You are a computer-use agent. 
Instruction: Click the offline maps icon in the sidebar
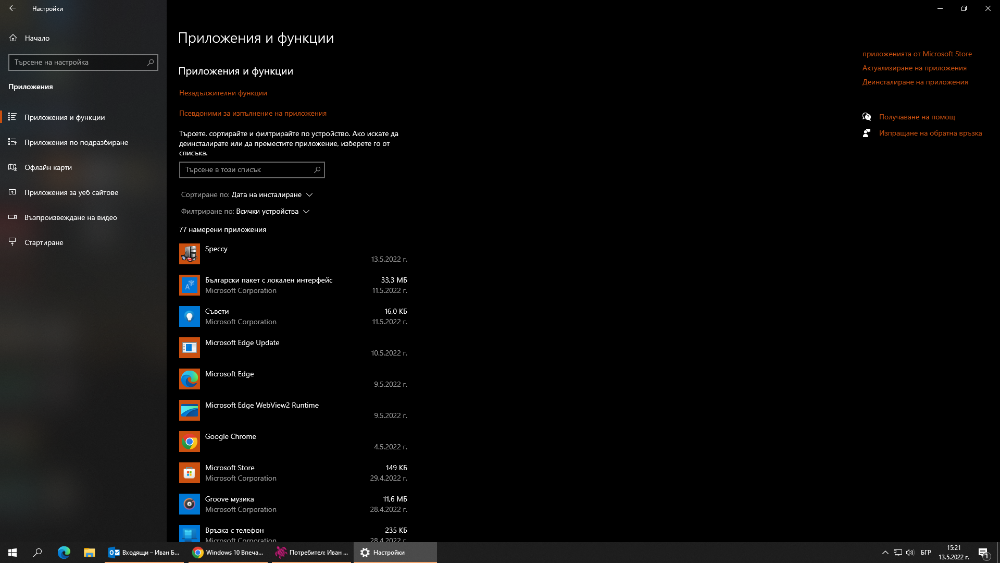[x=12, y=167]
